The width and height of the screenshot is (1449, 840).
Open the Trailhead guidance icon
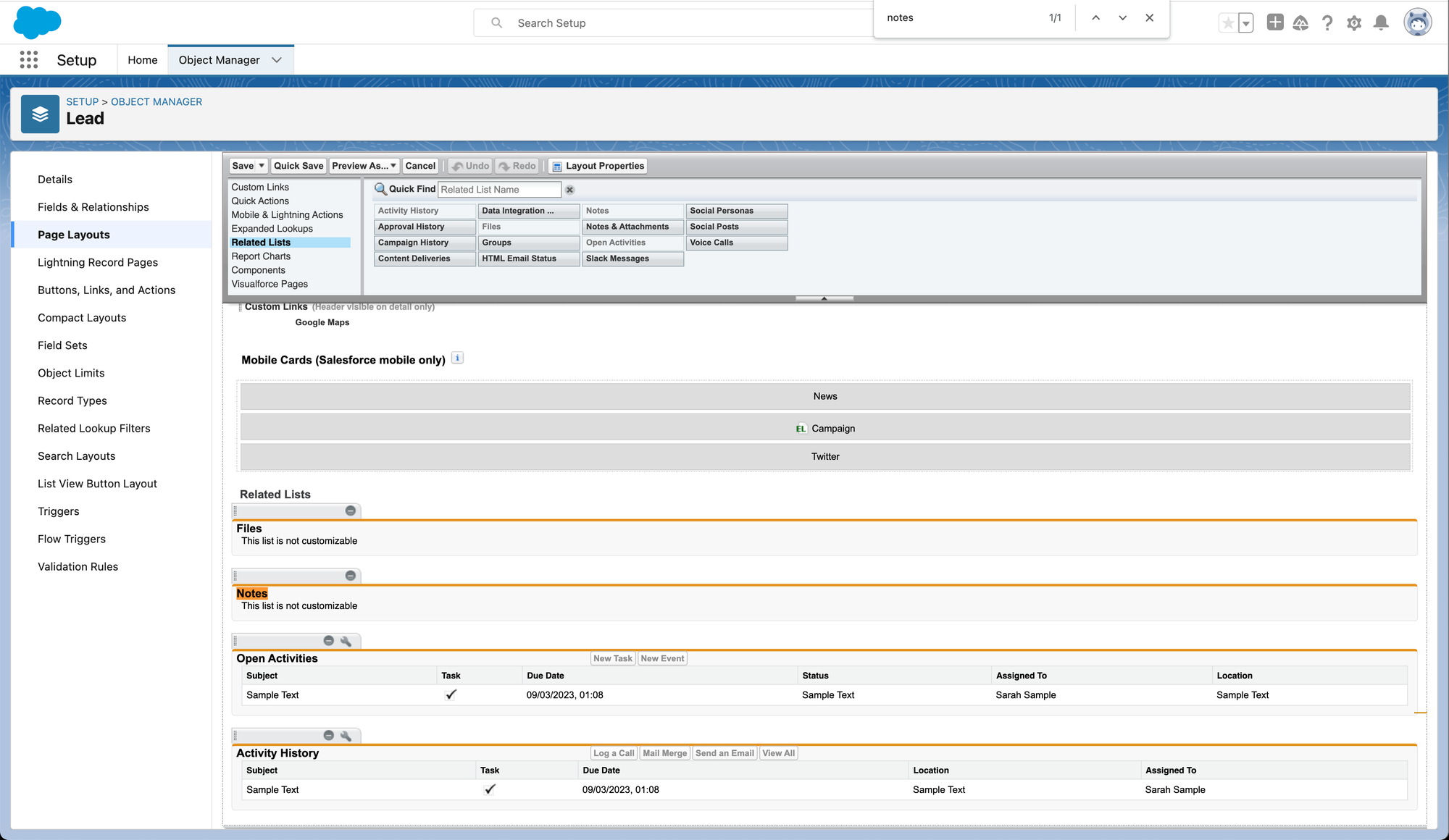coord(1300,23)
